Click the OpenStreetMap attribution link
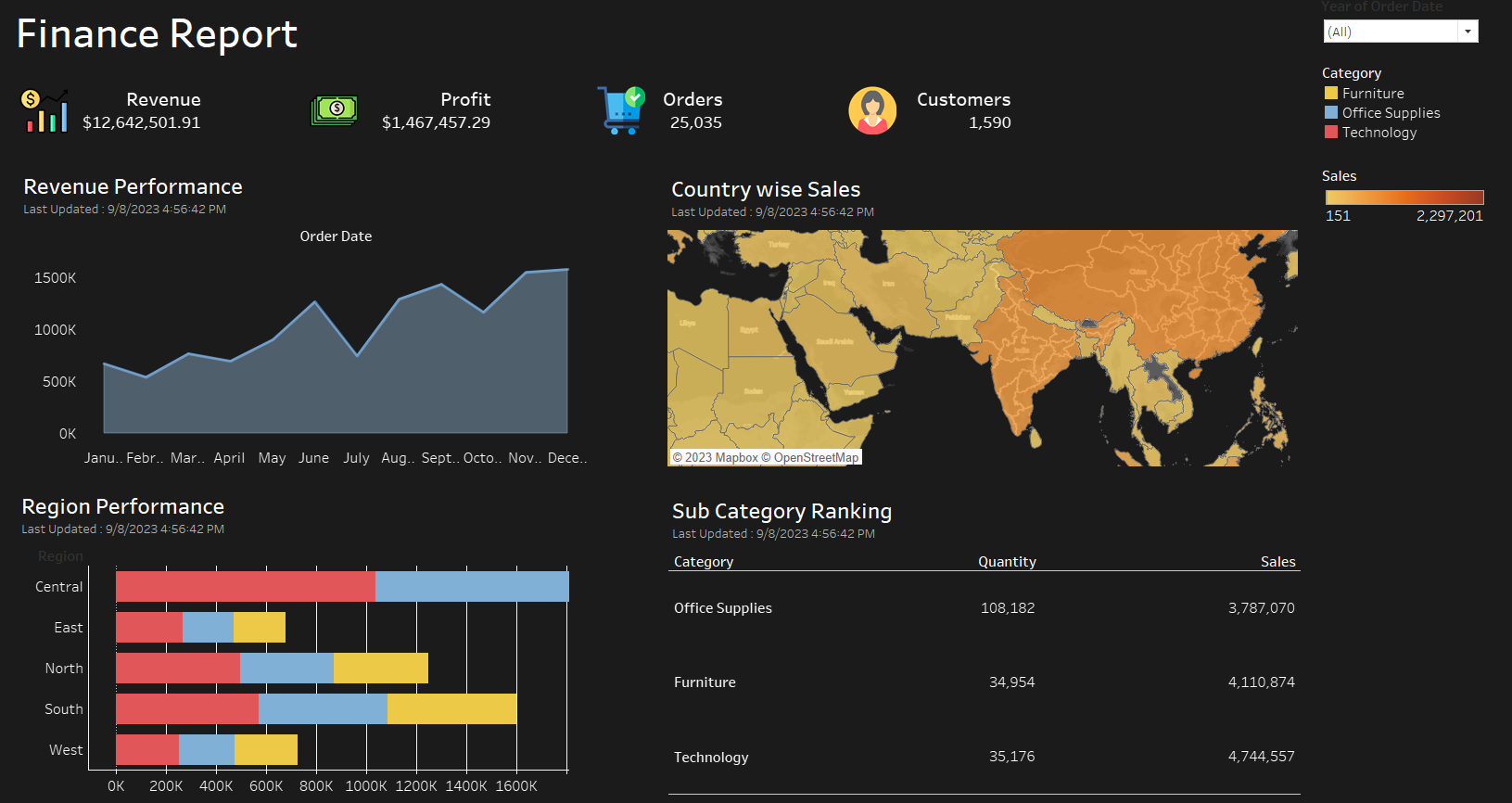Image resolution: width=1512 pixels, height=803 pixels. (x=809, y=457)
